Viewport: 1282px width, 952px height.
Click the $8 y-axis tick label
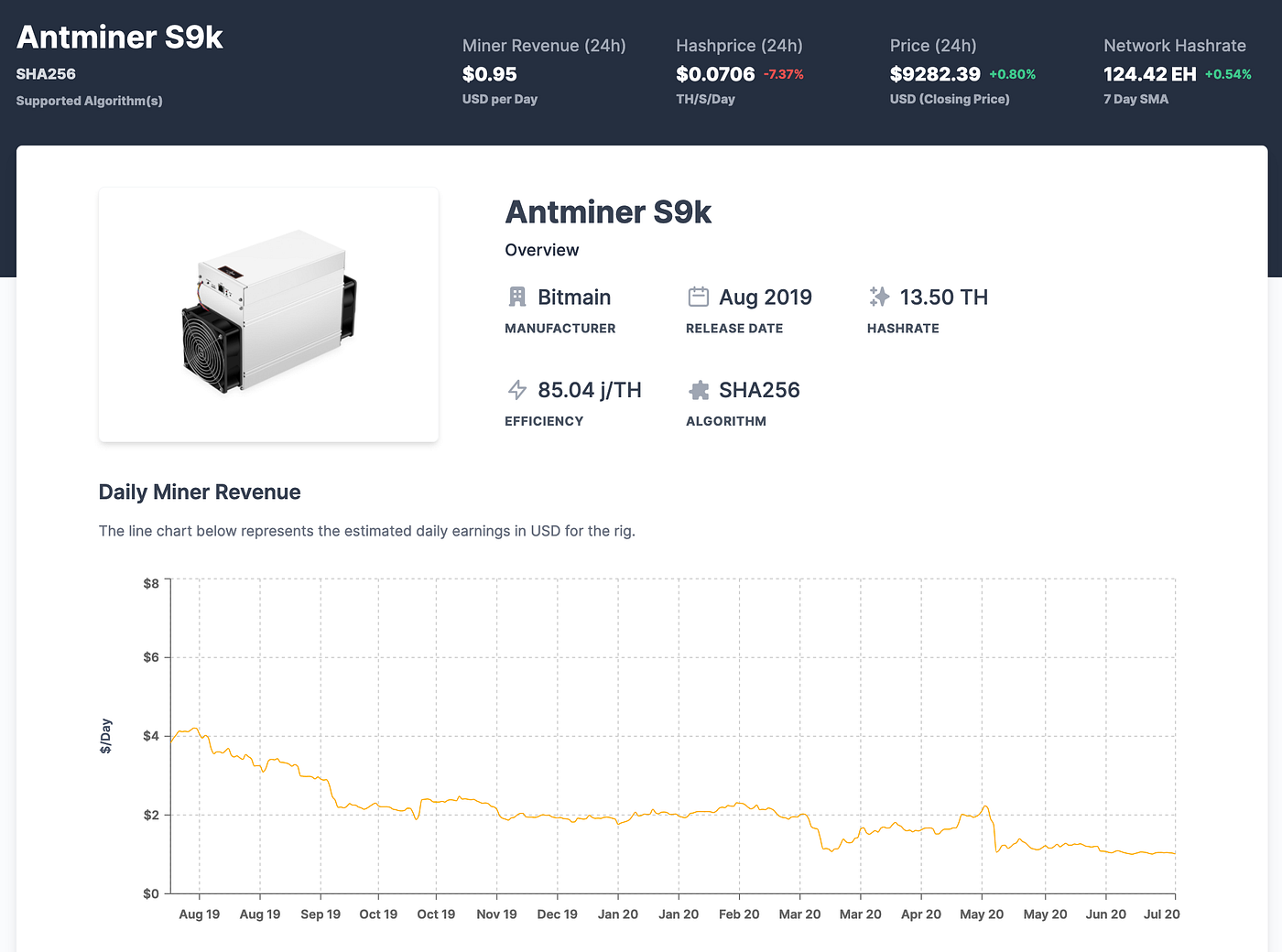pyautogui.click(x=151, y=583)
